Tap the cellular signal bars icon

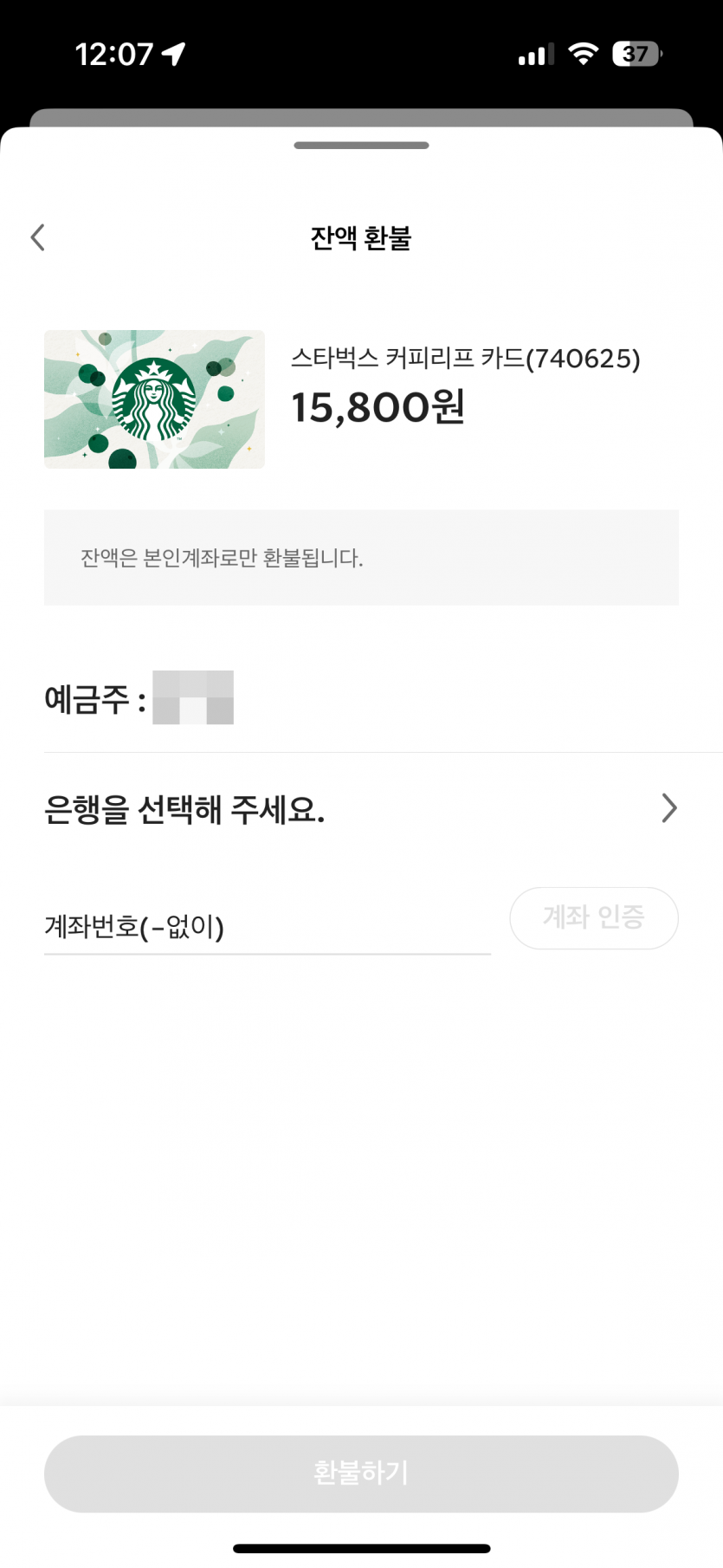click(536, 55)
